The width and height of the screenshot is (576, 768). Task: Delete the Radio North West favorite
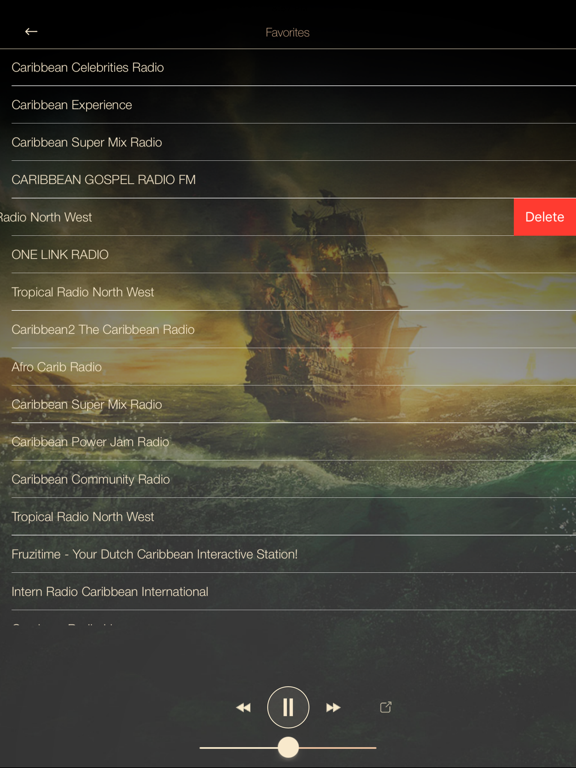545,217
